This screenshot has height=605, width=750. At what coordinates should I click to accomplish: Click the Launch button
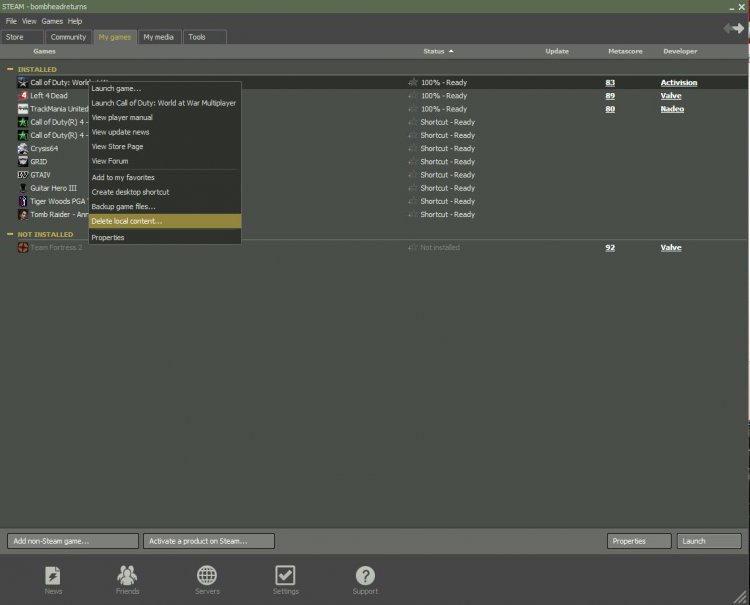click(x=709, y=541)
